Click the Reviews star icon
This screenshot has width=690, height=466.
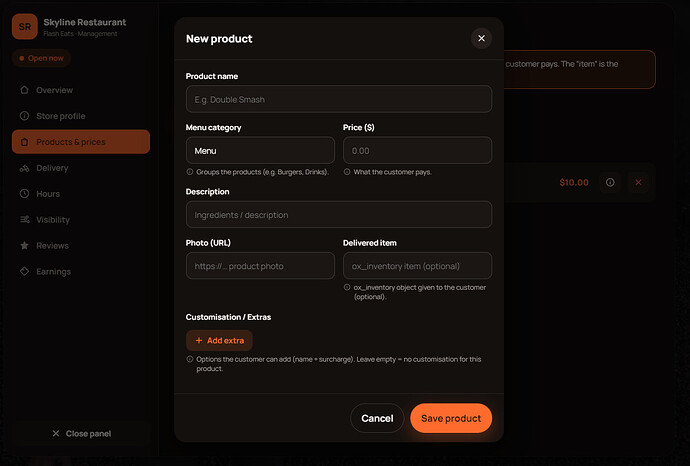click(24, 246)
